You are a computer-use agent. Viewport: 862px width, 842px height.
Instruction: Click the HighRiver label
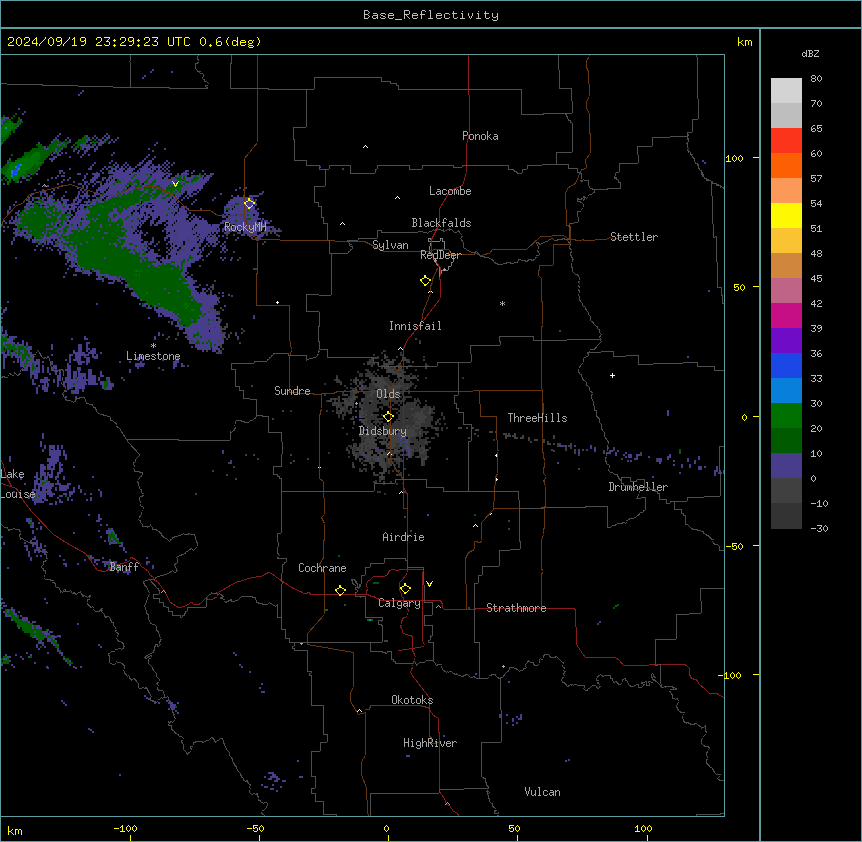[x=430, y=743]
